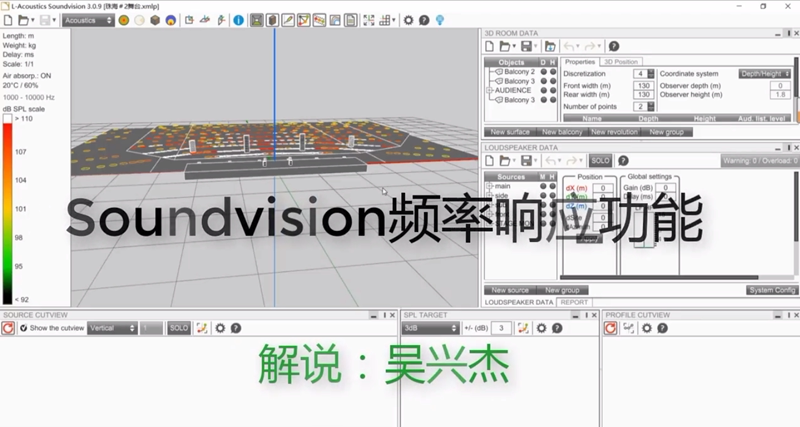The width and height of the screenshot is (800, 427).
Task: Click the fit-to-view arrows icon
Action: click(368, 20)
